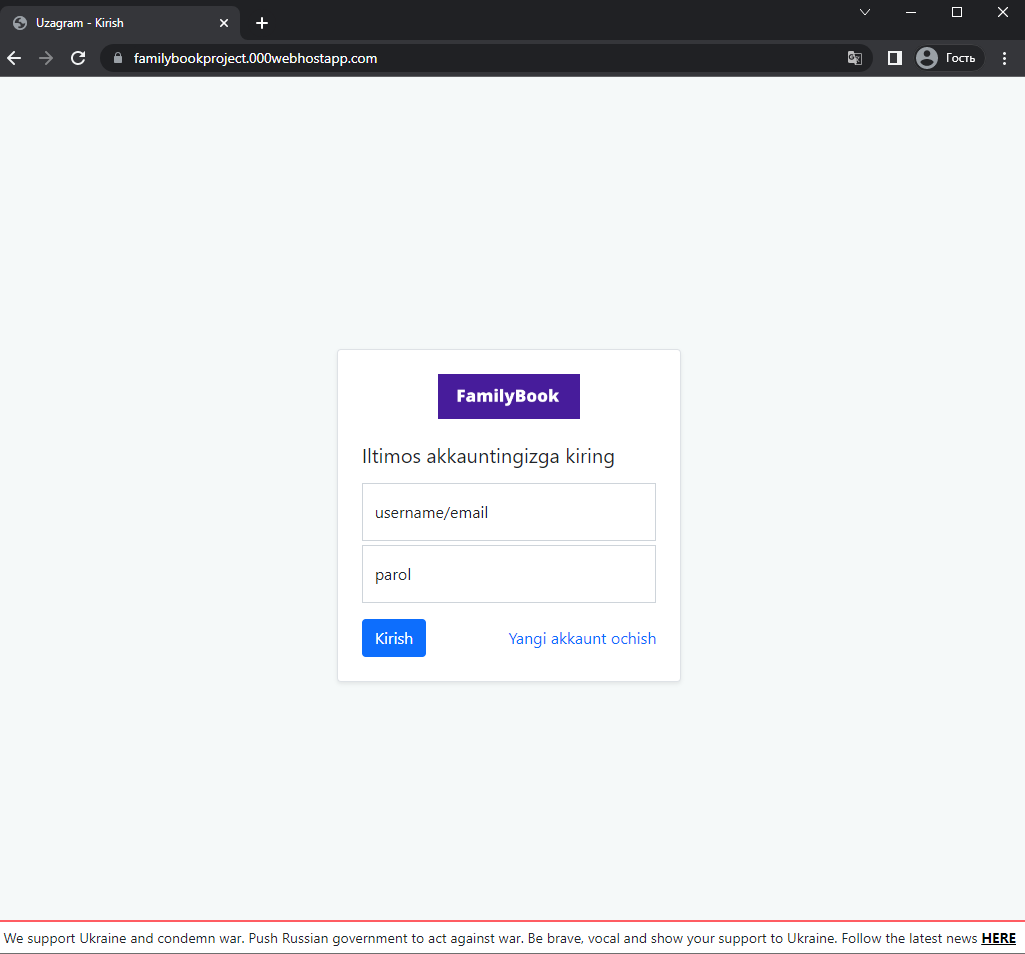Viewport: 1025px width, 954px height.
Task: Minimize the browser window
Action: click(911, 12)
